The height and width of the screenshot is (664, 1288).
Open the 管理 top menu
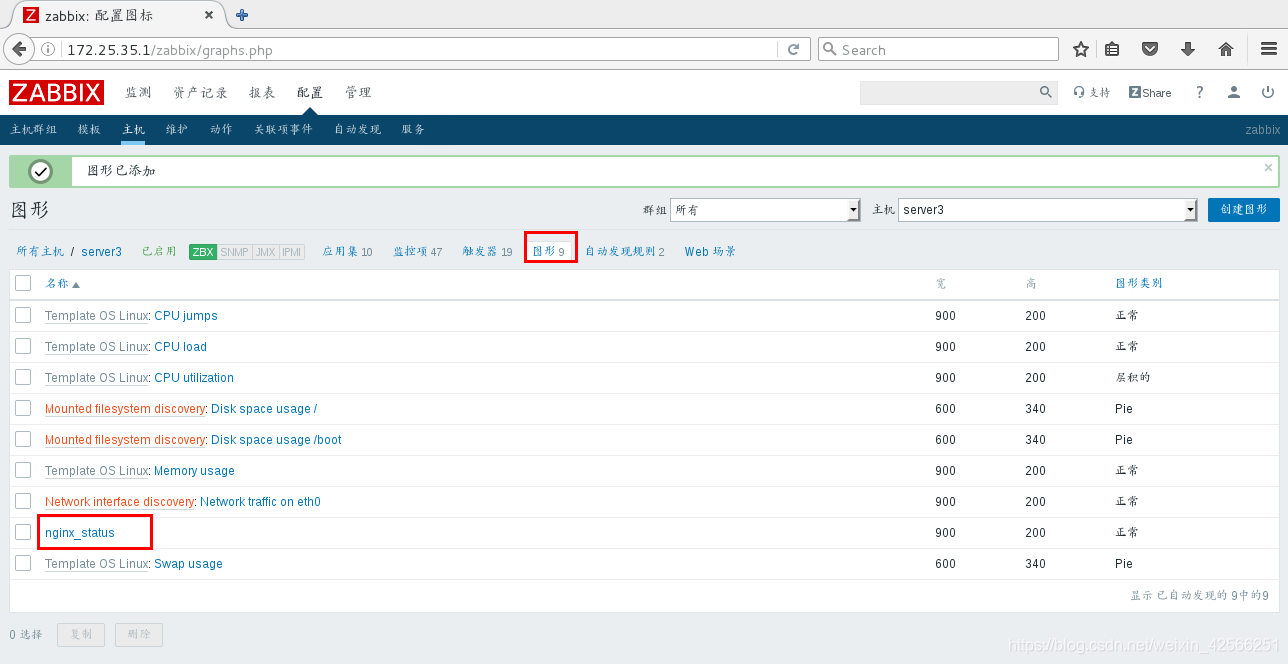pos(358,93)
